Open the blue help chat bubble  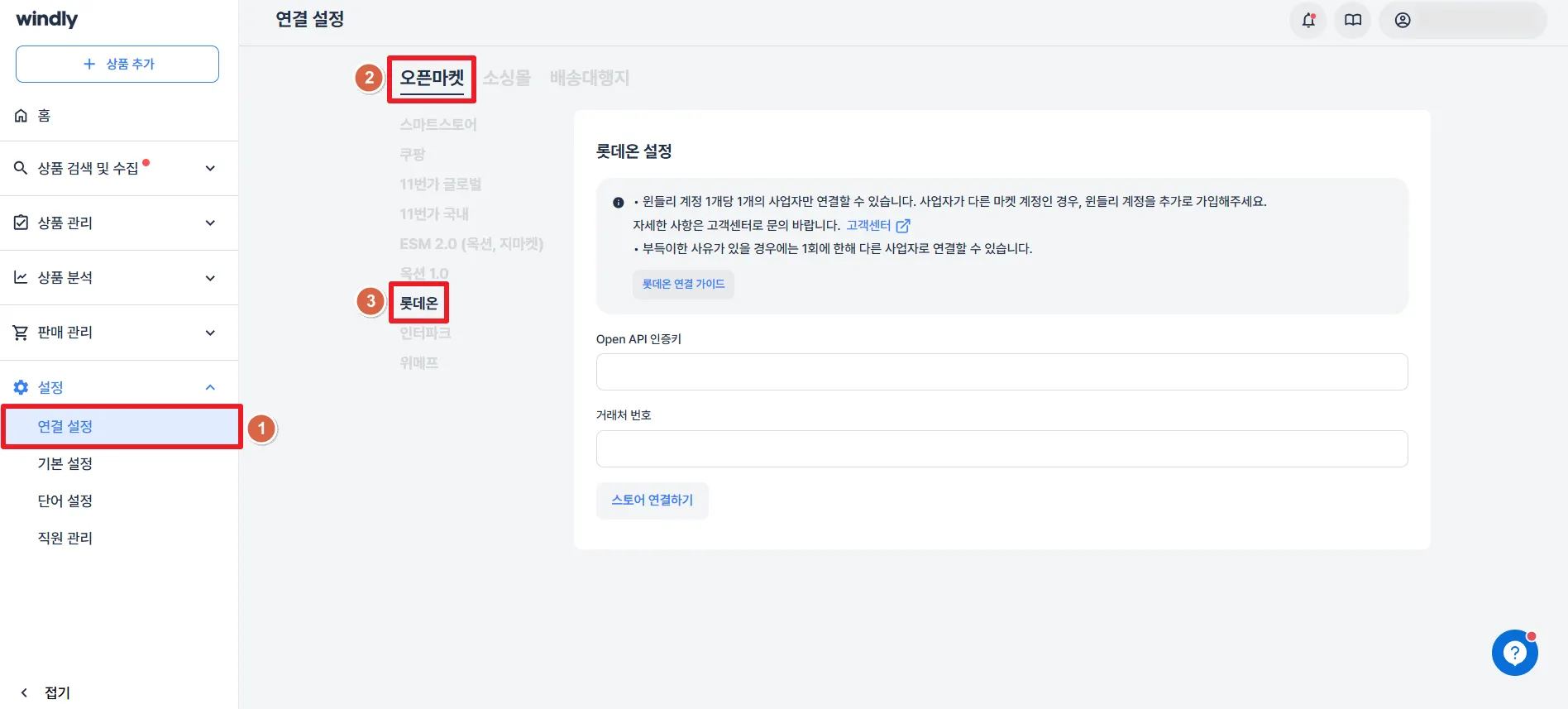pyautogui.click(x=1515, y=653)
